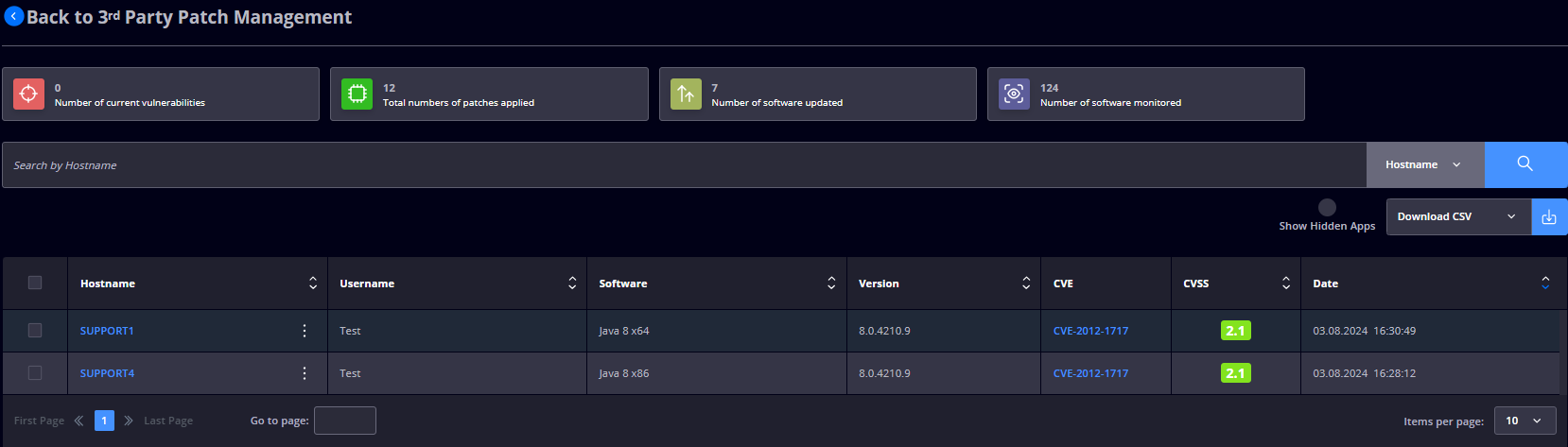
Task: Click the search magnifier button
Action: (1525, 164)
